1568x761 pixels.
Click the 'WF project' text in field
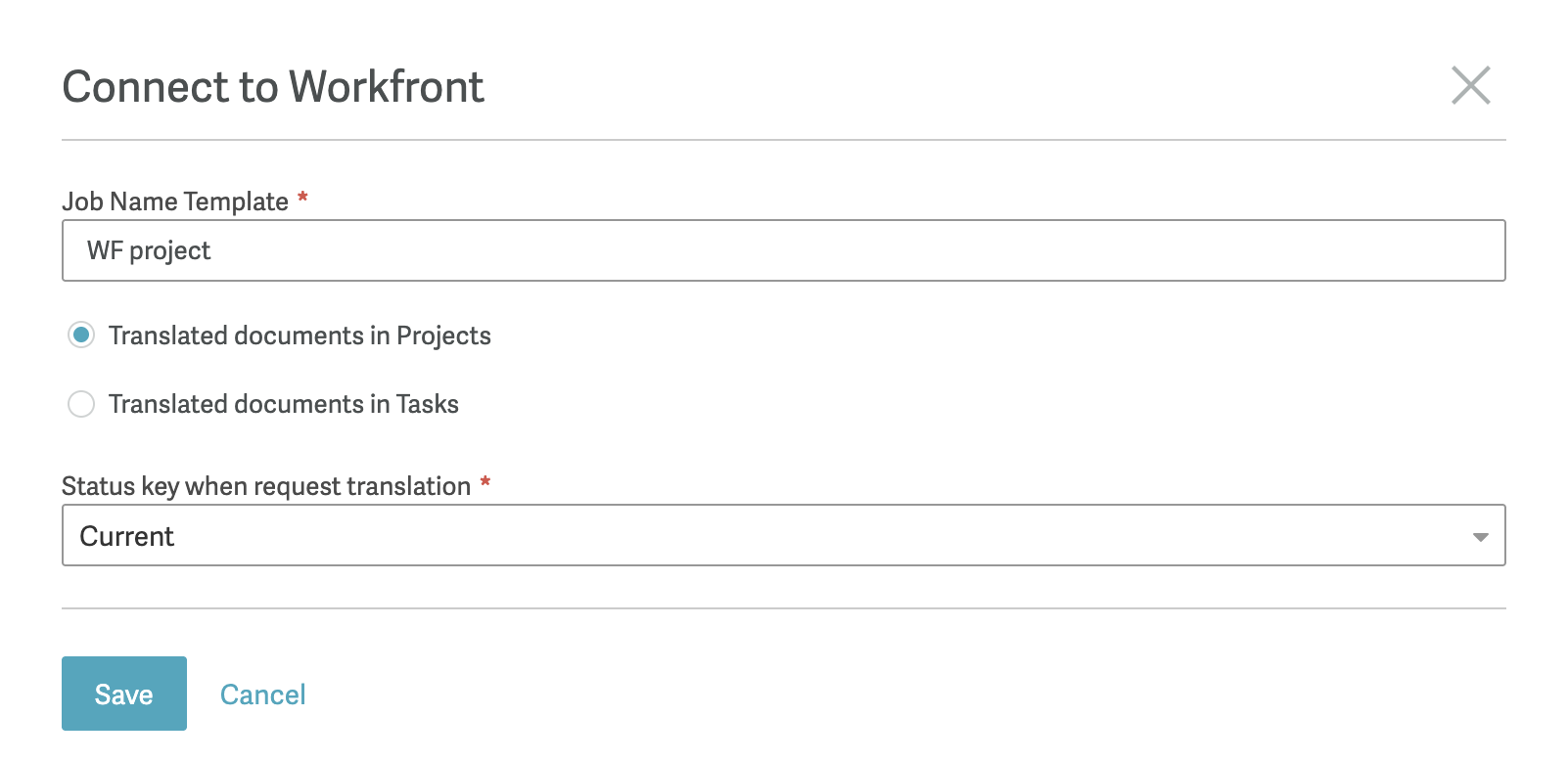coord(149,251)
